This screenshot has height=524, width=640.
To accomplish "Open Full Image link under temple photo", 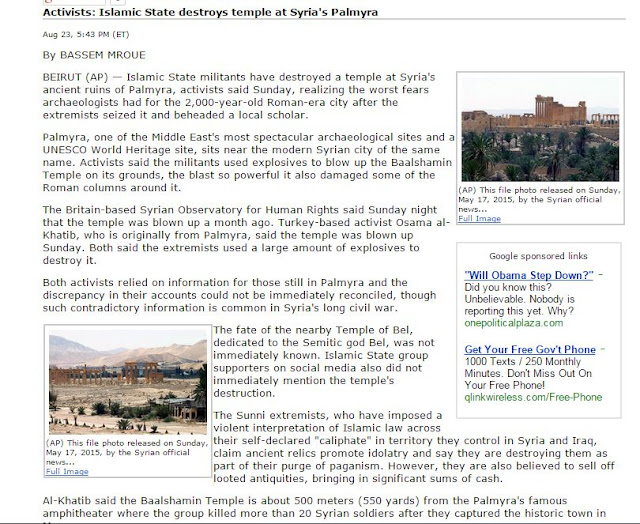I will click(479, 219).
